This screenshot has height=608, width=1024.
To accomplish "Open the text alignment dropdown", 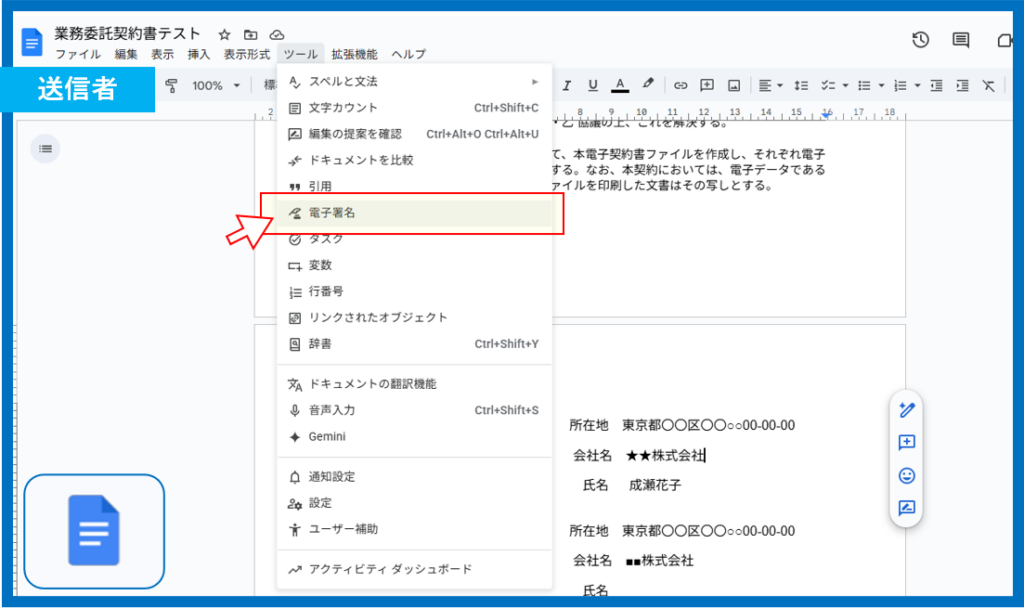I will point(769,85).
